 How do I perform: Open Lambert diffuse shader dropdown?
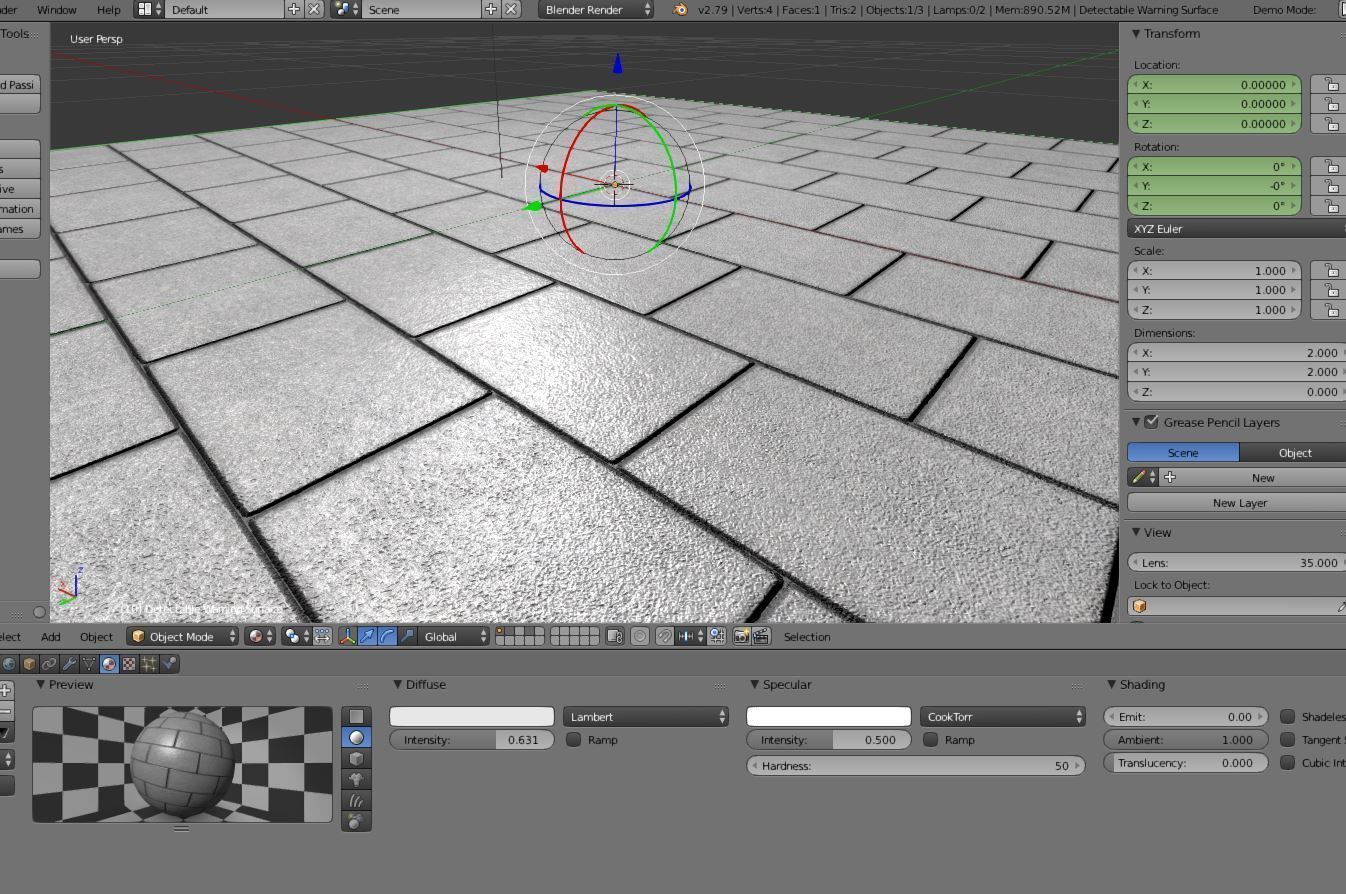point(646,717)
